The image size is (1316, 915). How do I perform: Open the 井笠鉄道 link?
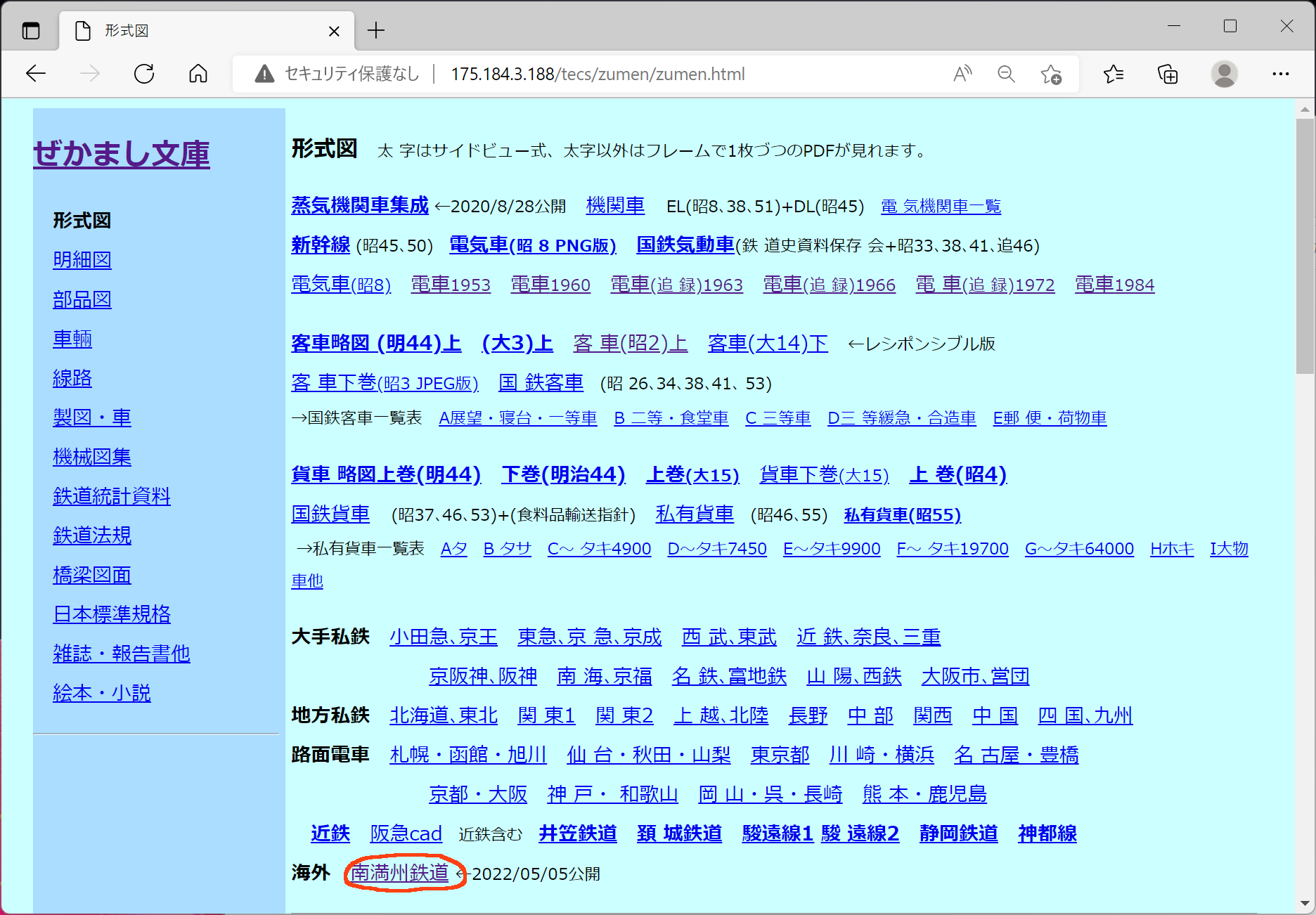pyautogui.click(x=578, y=833)
